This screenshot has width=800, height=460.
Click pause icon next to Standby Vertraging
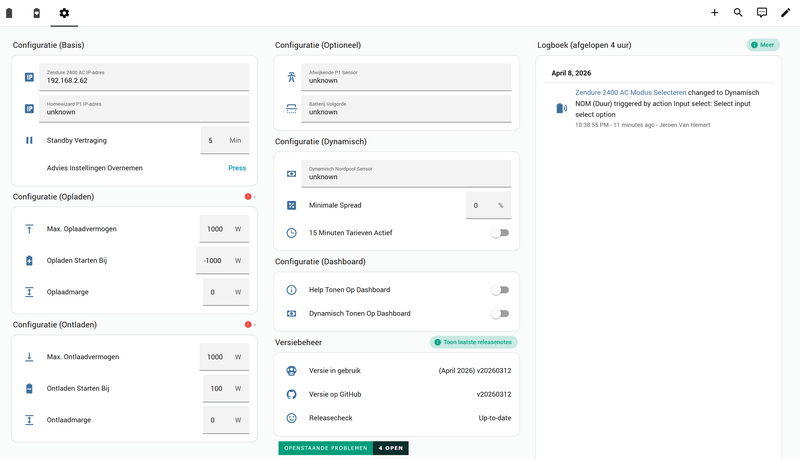point(29,140)
